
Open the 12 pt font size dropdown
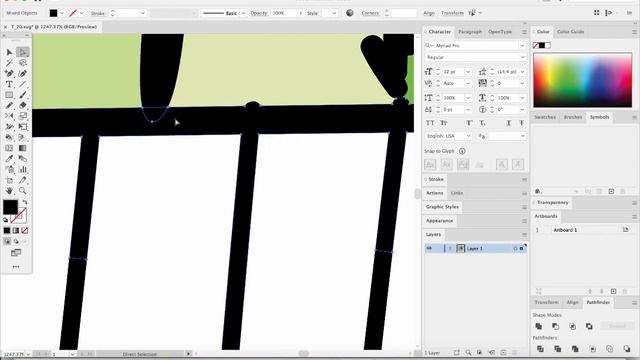[468, 72]
